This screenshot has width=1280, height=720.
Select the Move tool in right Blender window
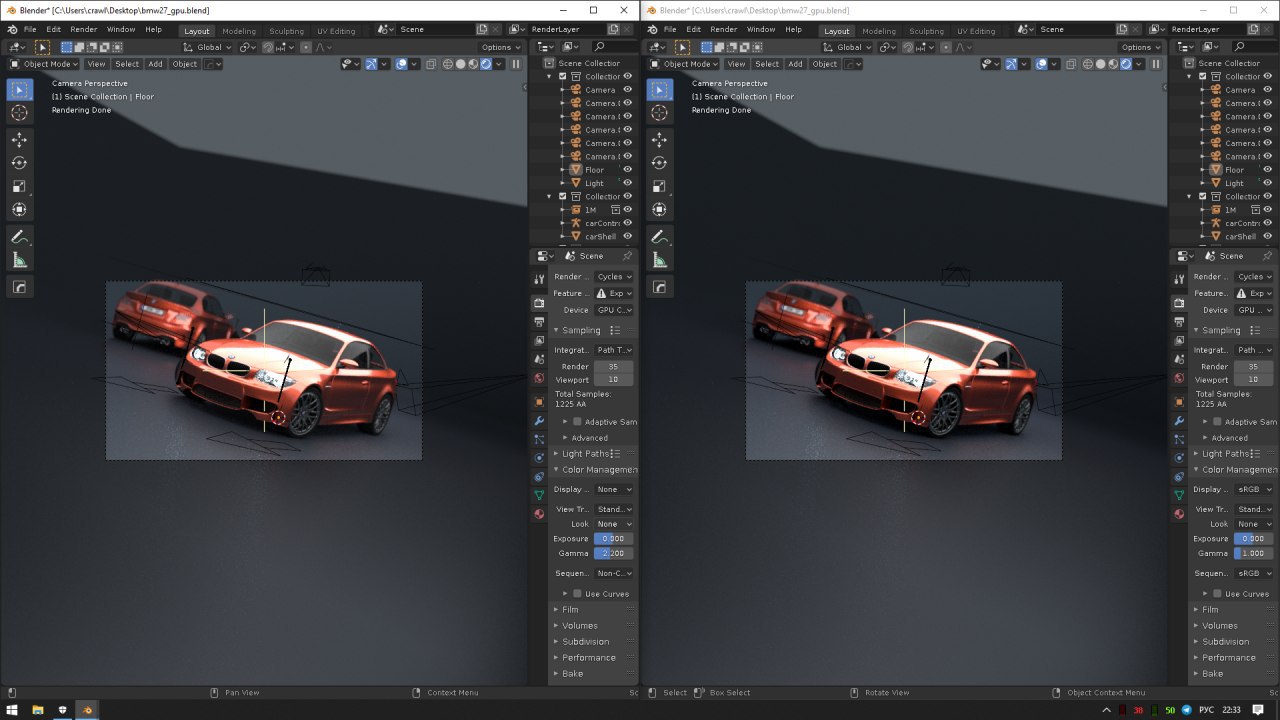coord(659,140)
